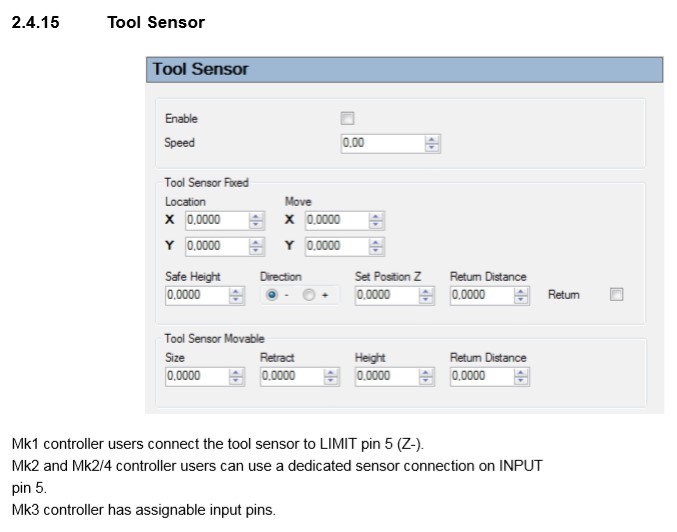Step the Retract spinner arrows
This screenshot has width=677, height=532.
click(x=332, y=376)
